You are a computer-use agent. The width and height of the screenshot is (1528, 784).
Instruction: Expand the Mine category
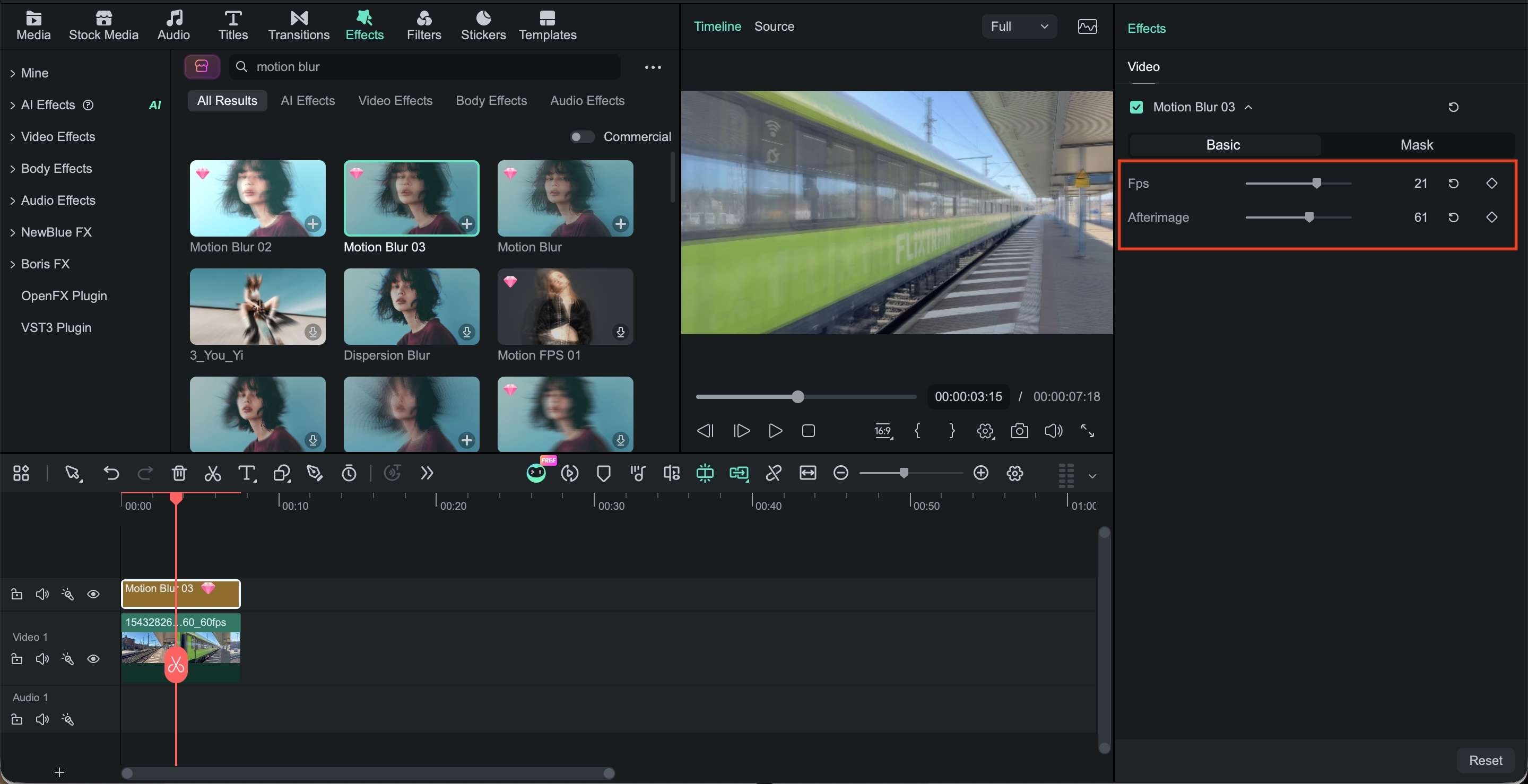tap(12, 74)
